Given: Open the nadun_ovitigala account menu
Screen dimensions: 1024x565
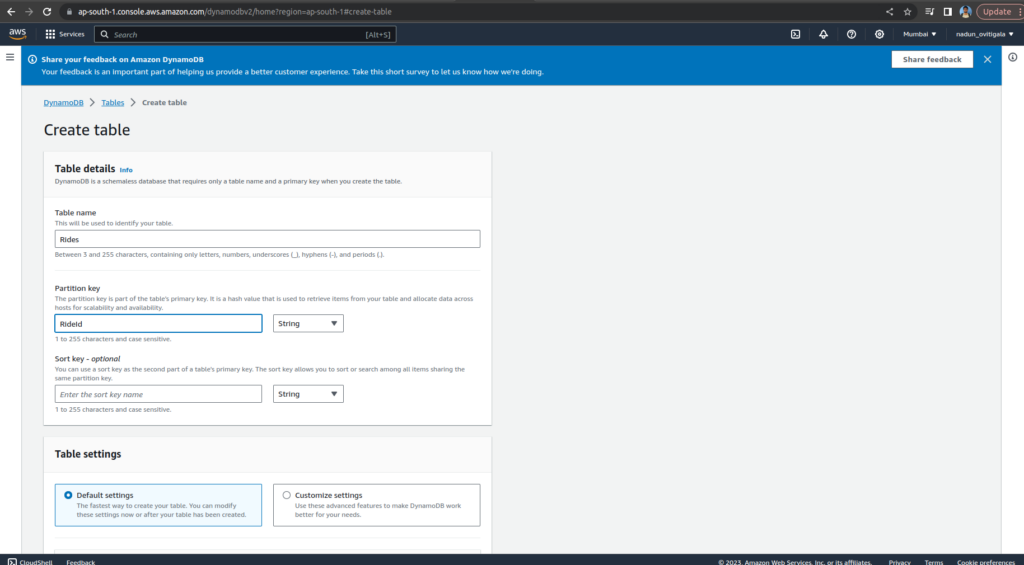Looking at the screenshot, I should [x=985, y=34].
